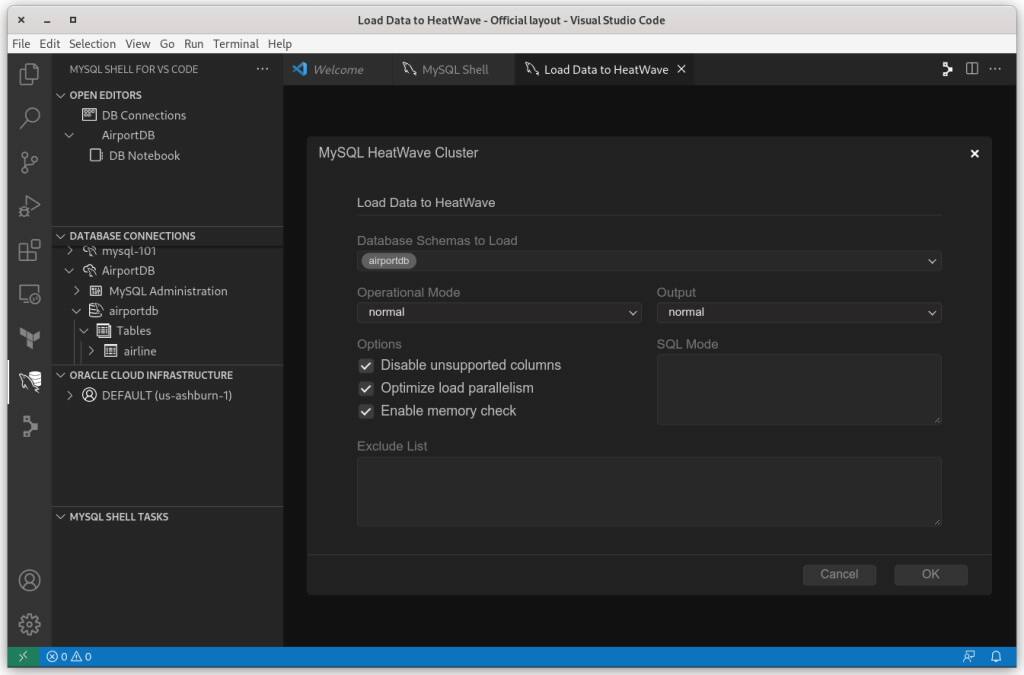Screen dimensions: 1024x675
Task: Open sidebar Views and More Actions ellipsis
Action: pos(263,69)
